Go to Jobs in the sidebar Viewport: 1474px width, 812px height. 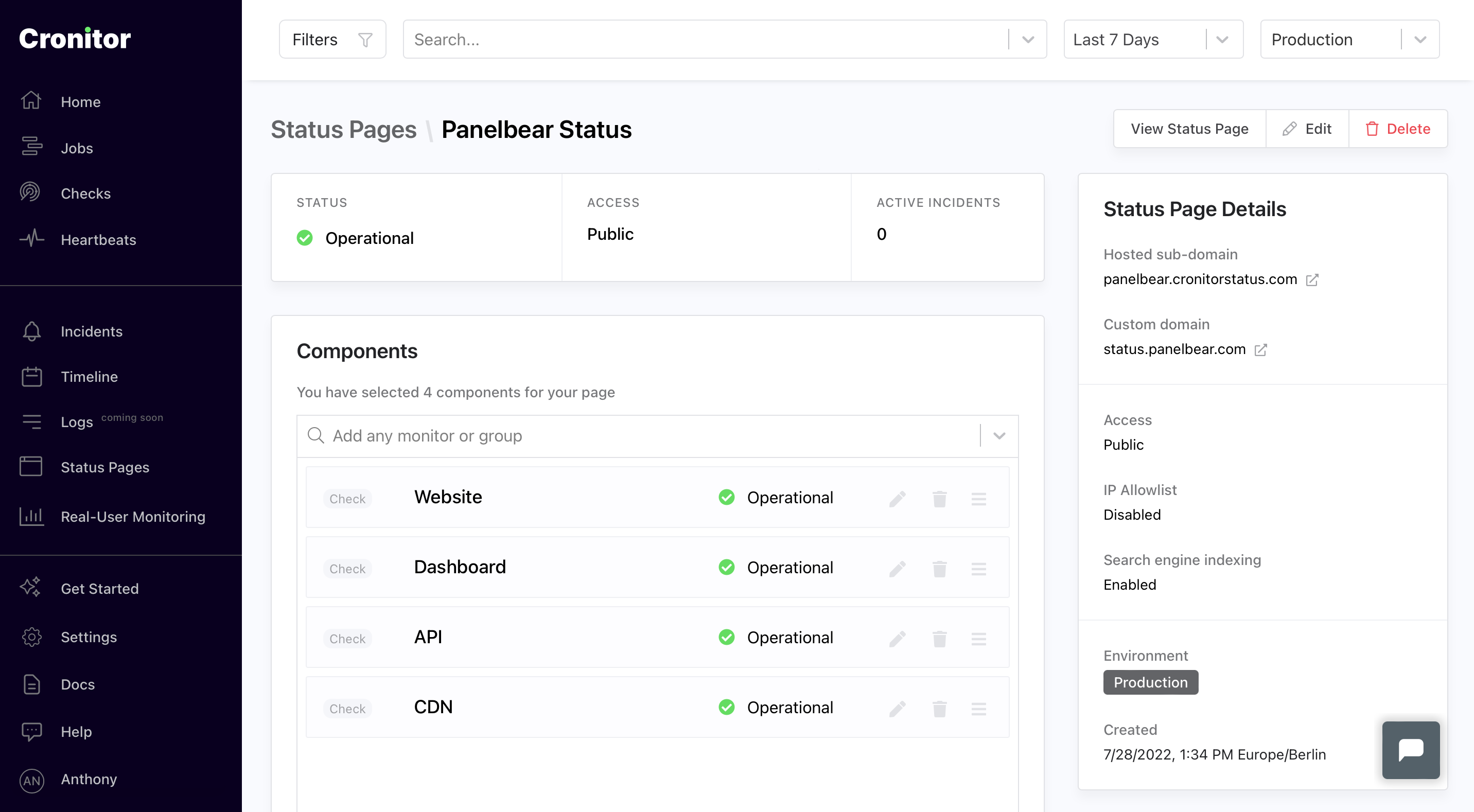(77, 148)
